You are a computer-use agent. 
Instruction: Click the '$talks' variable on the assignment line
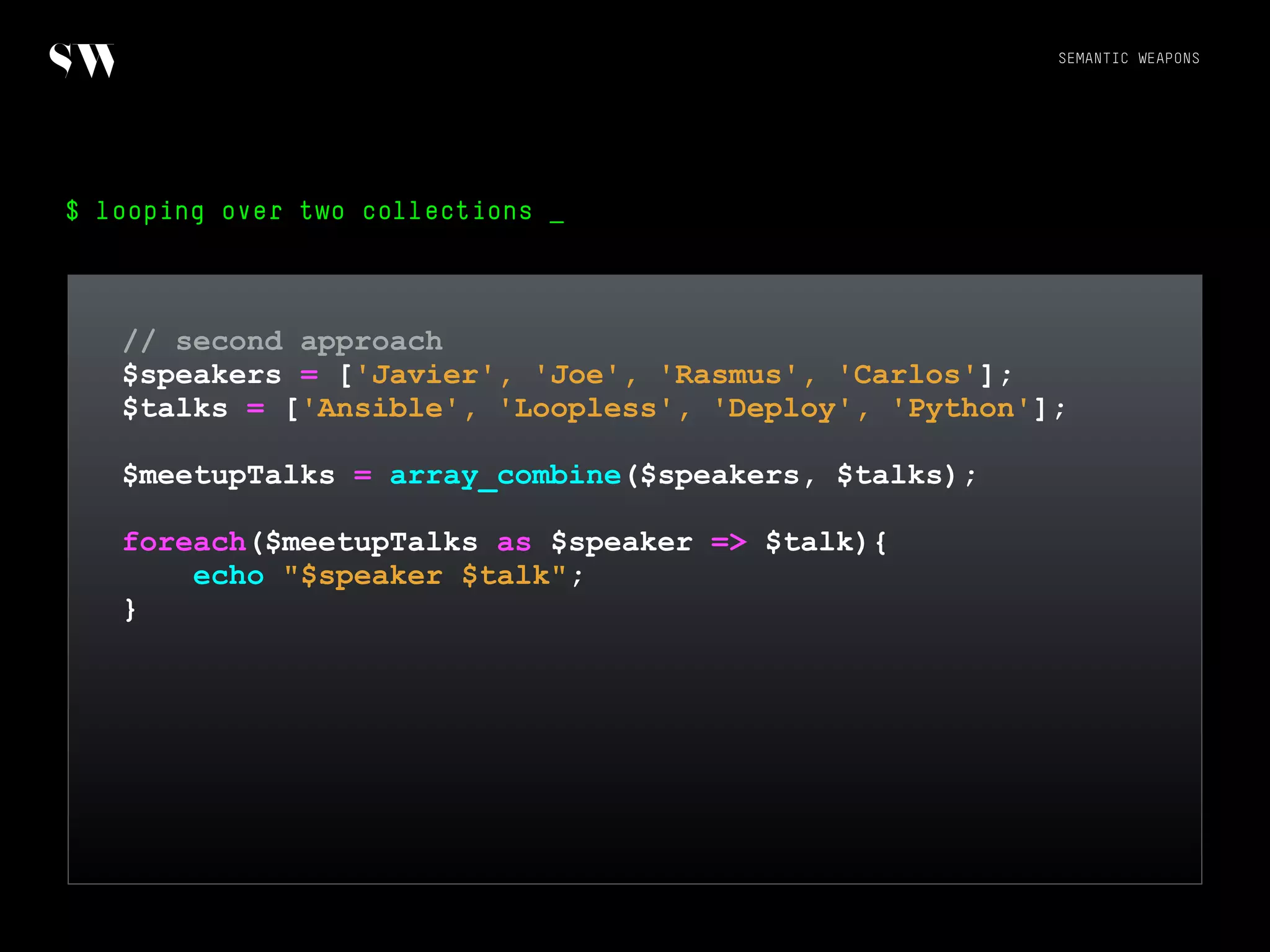[175, 408]
